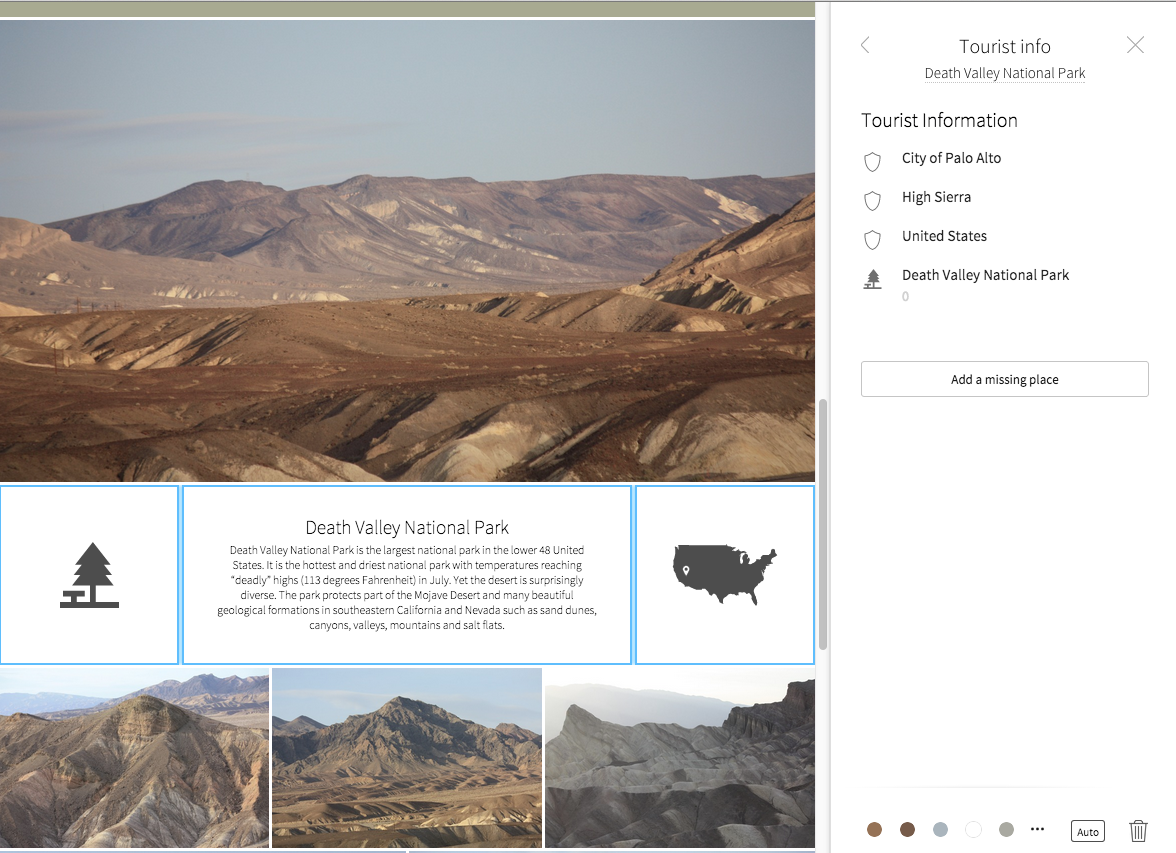Image resolution: width=1176 pixels, height=853 pixels.
Task: Select the United States map tile
Action: click(x=725, y=575)
